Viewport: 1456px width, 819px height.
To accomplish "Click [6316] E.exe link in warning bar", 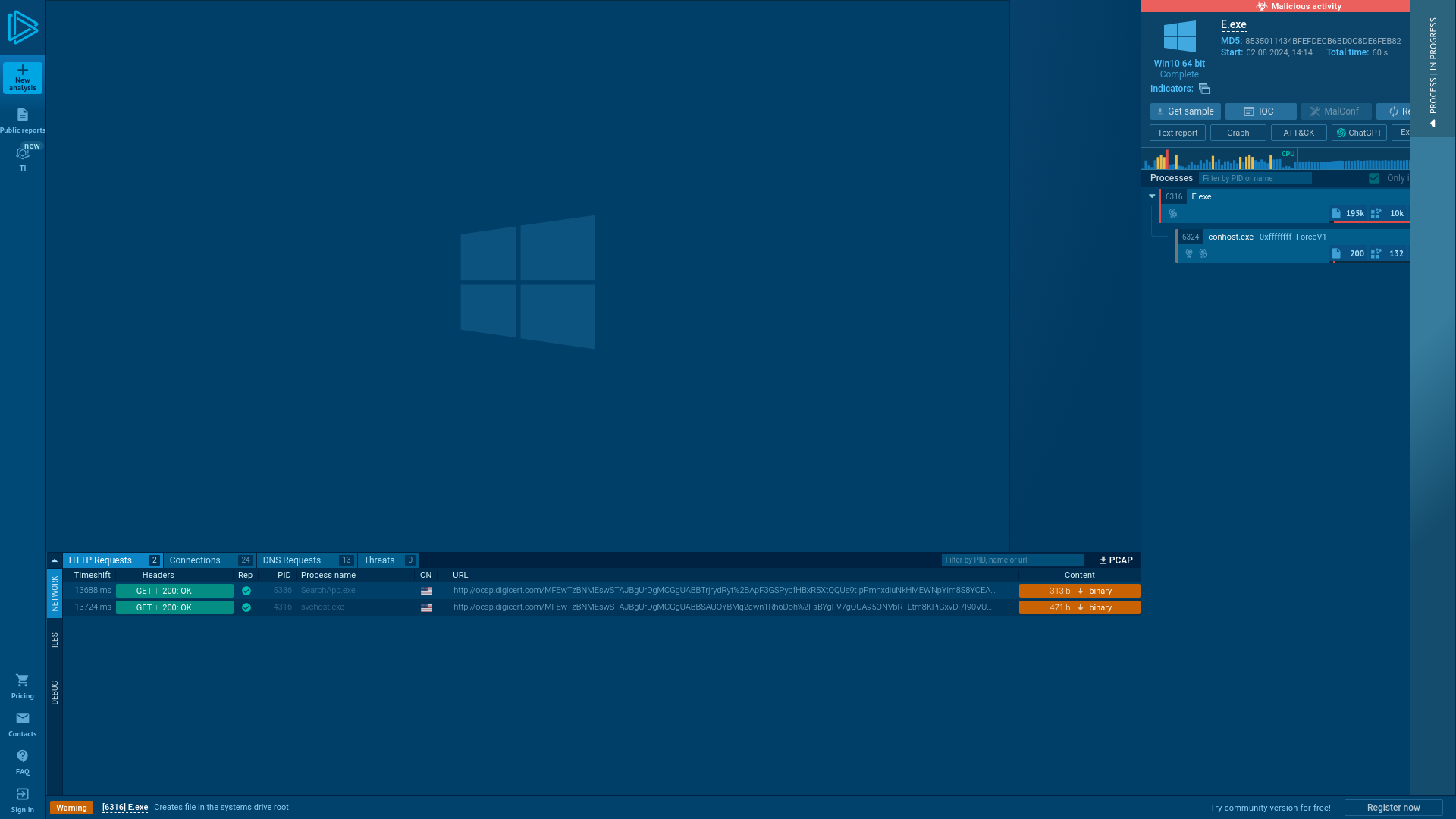I will [x=125, y=808].
